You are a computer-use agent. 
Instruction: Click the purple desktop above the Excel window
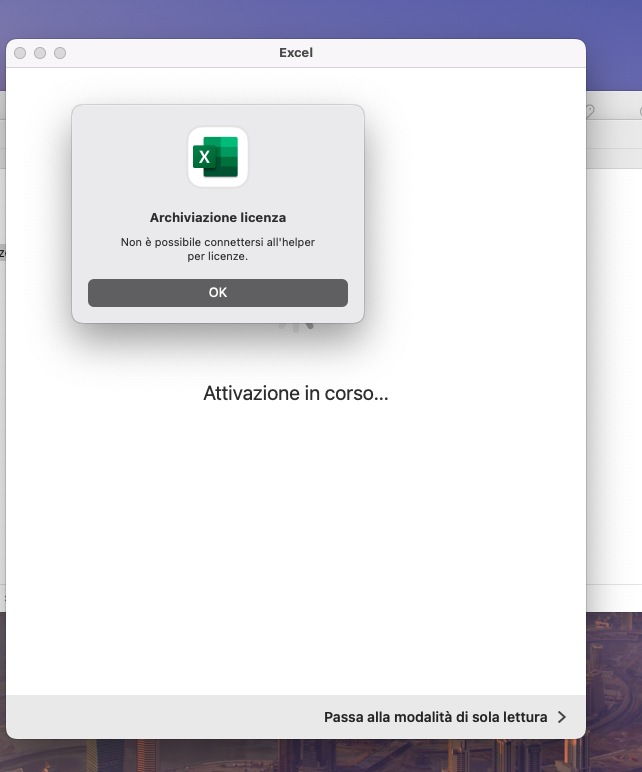[300, 18]
